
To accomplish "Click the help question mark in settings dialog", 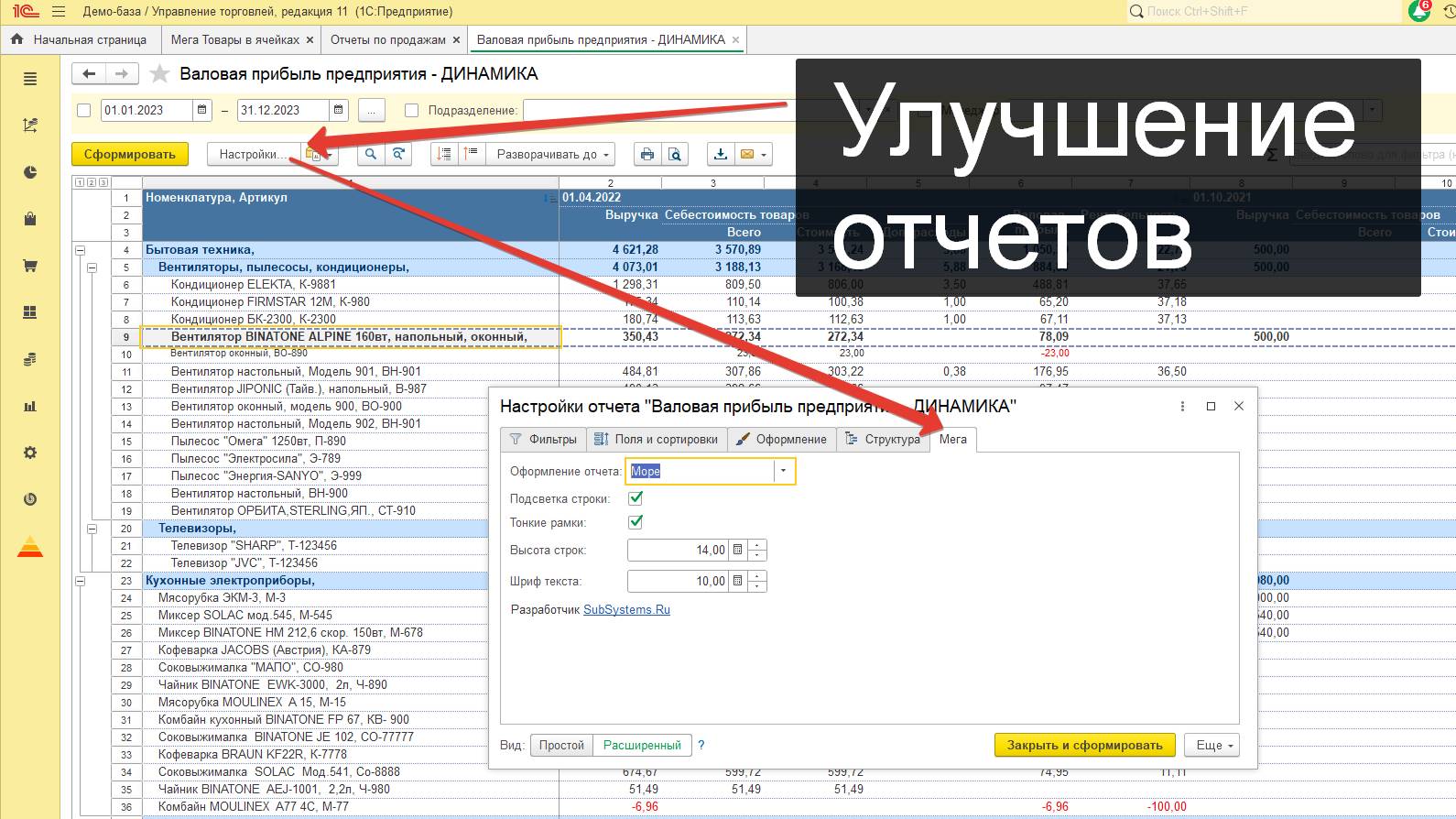I will (701, 746).
